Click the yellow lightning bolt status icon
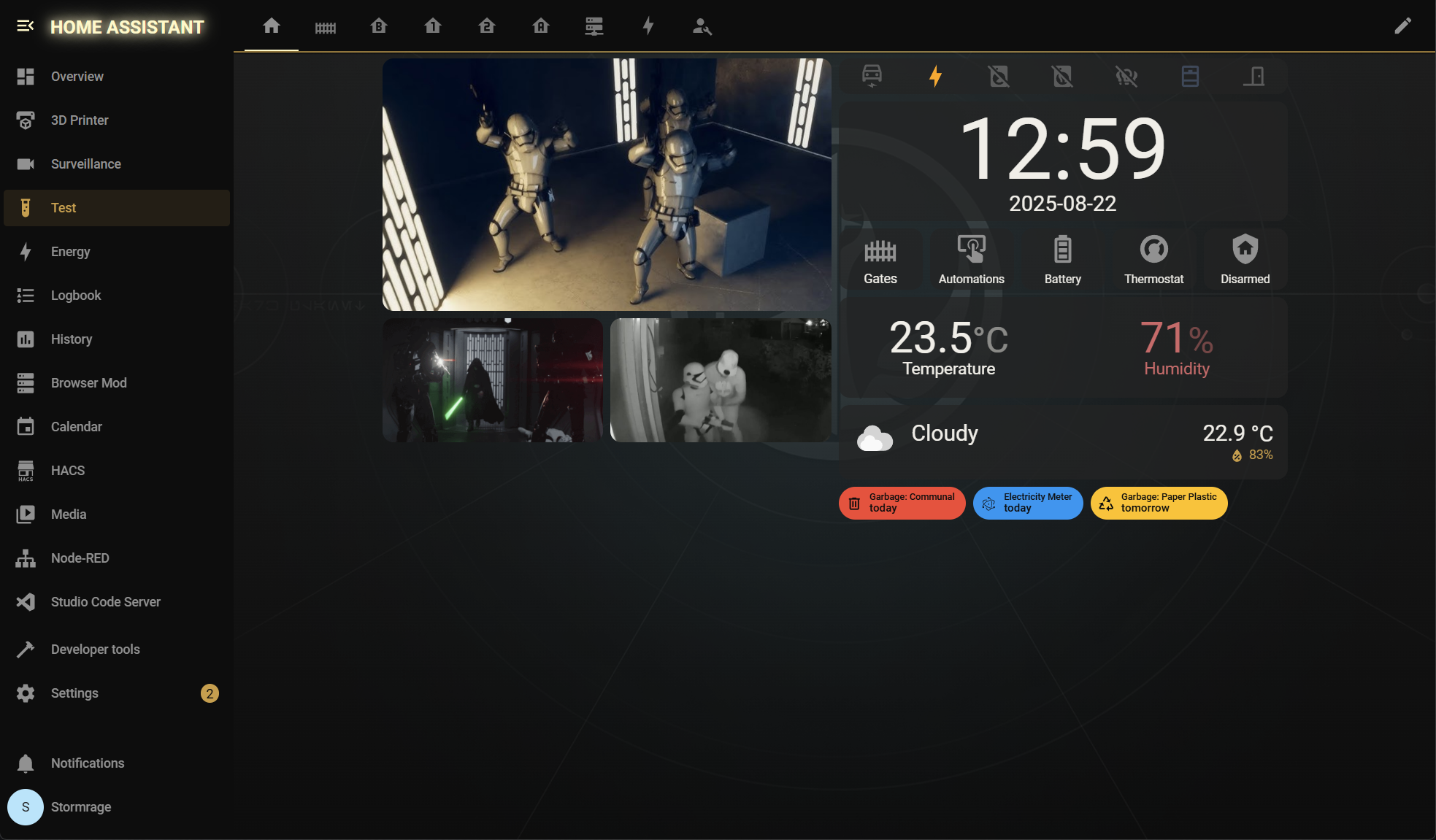This screenshot has width=1436, height=840. (x=935, y=76)
